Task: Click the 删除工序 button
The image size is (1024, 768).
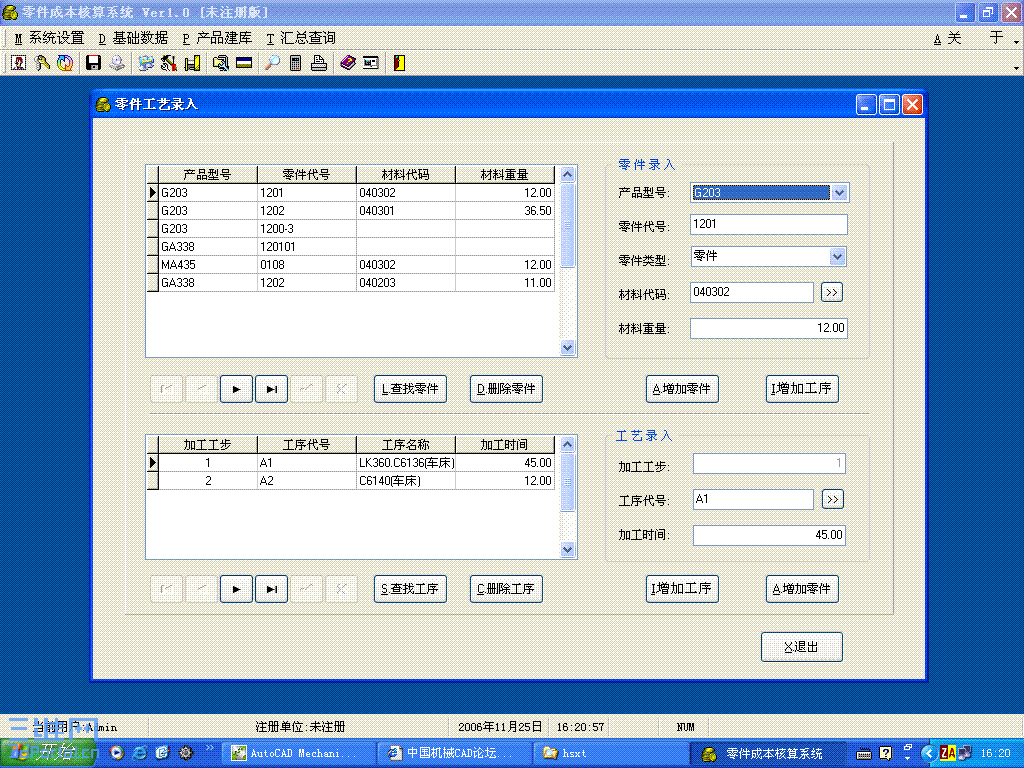Action: point(506,589)
